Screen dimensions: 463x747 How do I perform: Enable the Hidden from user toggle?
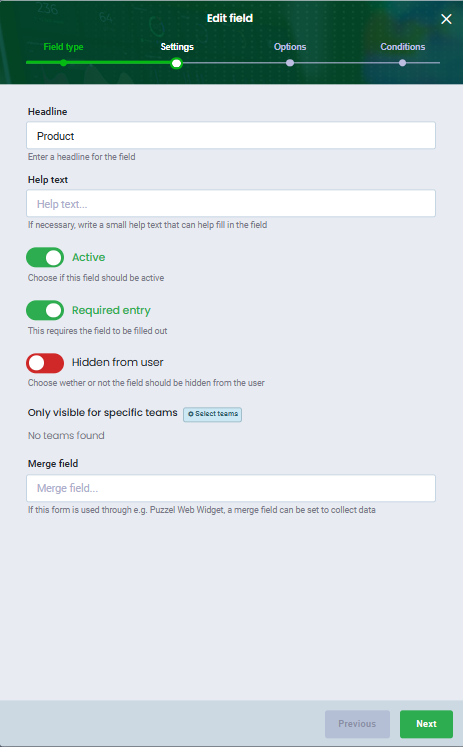[45, 363]
